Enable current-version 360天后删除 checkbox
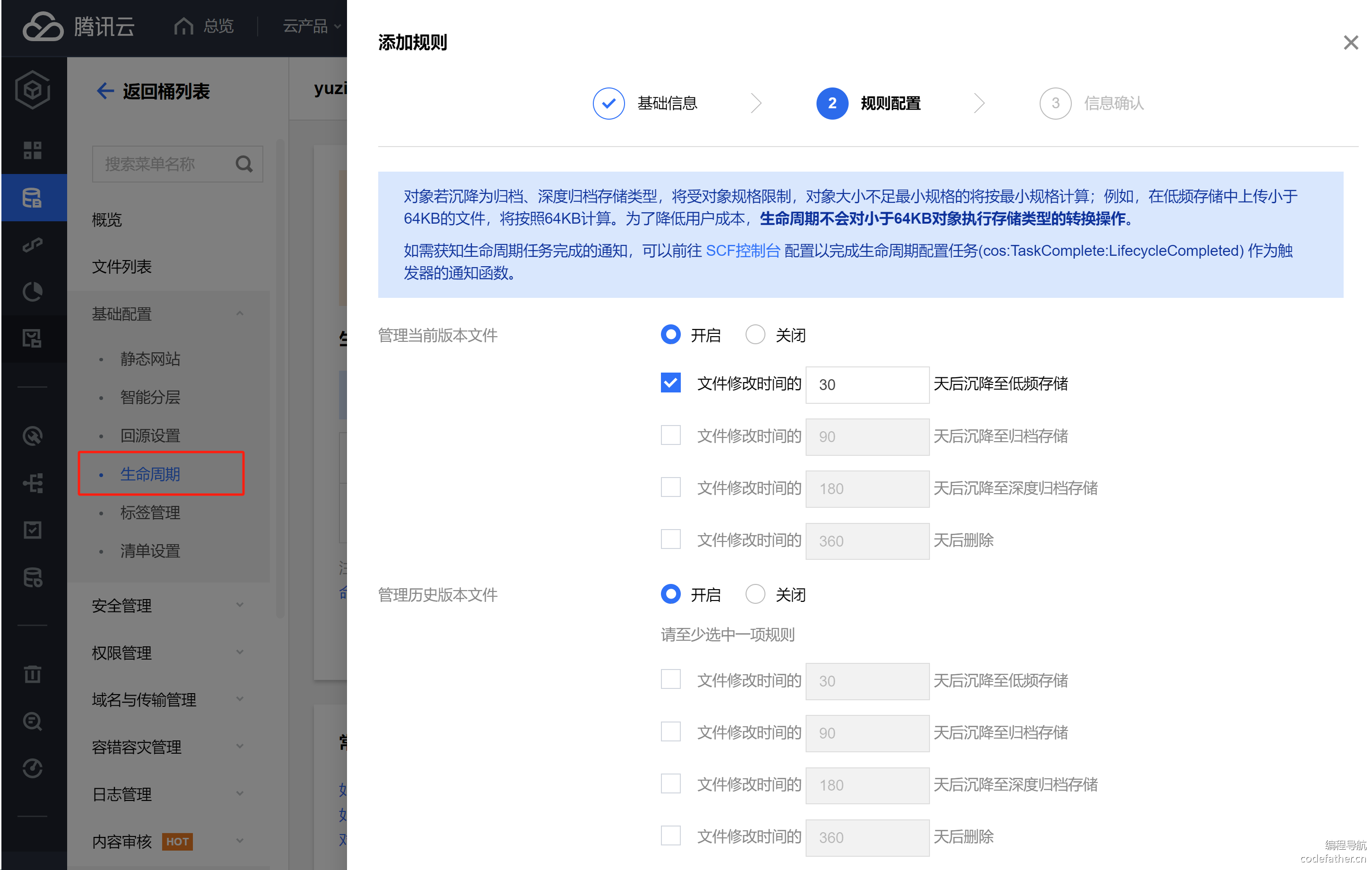 pyautogui.click(x=670, y=539)
